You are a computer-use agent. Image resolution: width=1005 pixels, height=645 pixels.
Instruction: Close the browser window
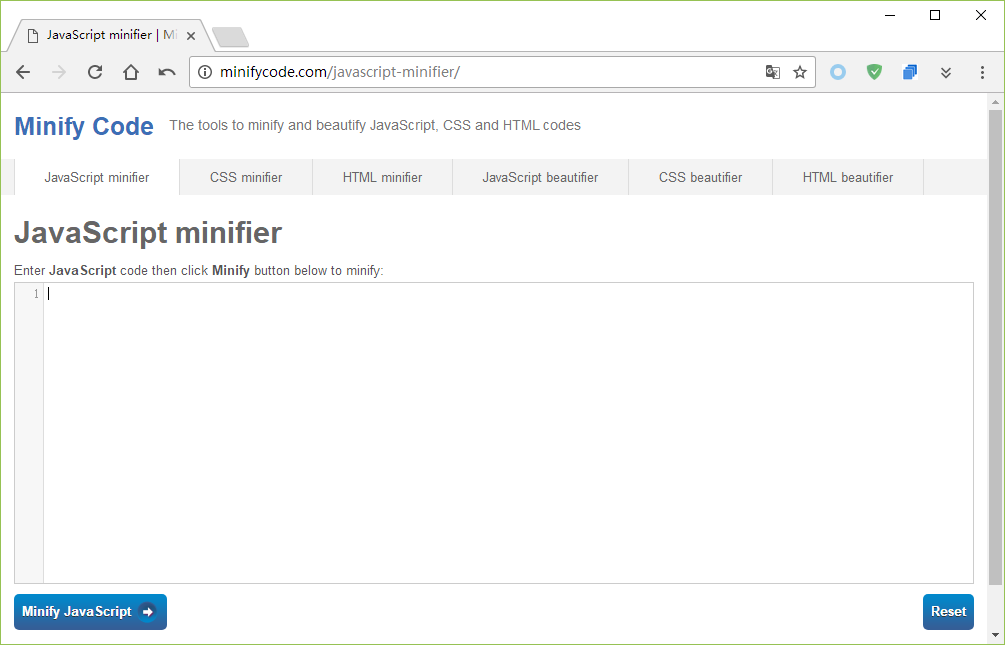(x=981, y=15)
